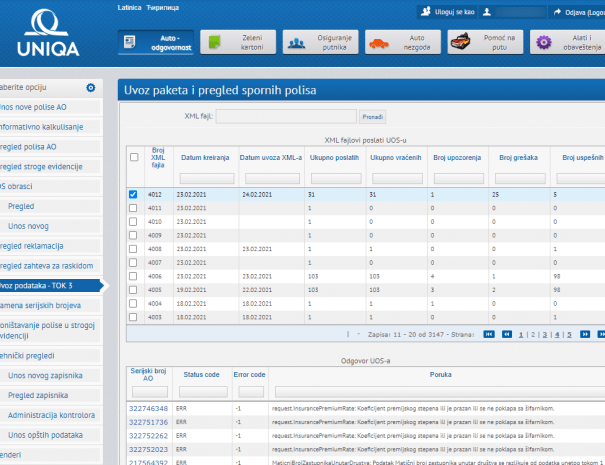The width and height of the screenshot is (605, 465).
Task: Uncheck the row for XML file 4012
Action: pos(134,195)
